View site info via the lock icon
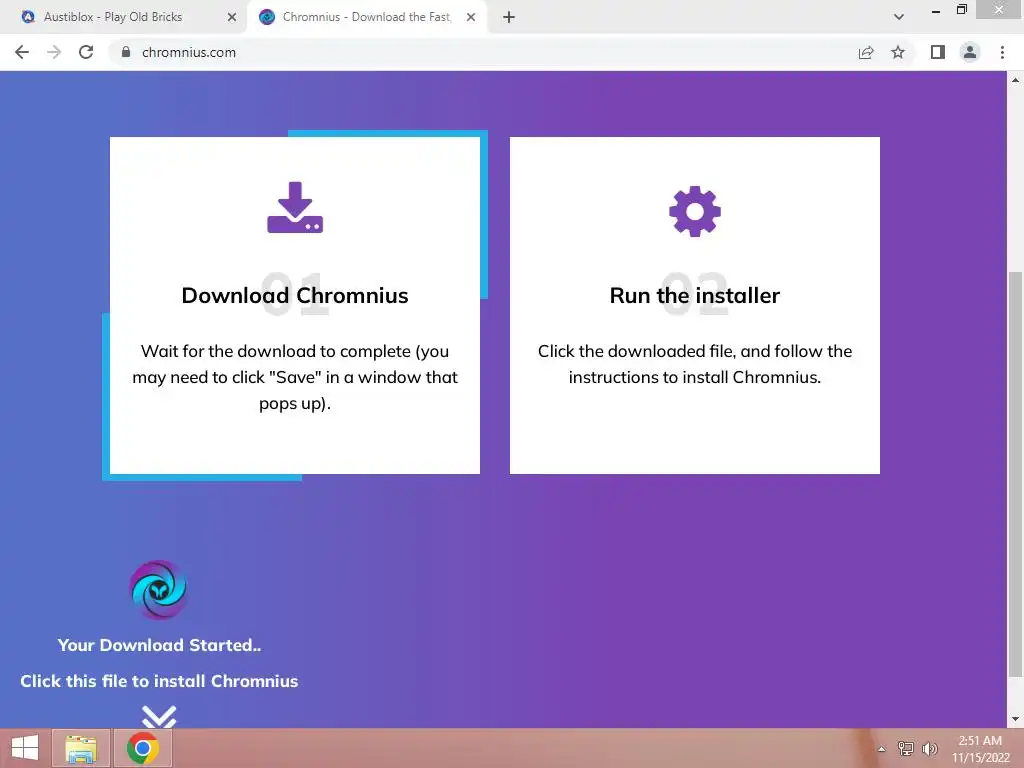Viewport: 1024px width, 768px height. pyautogui.click(x=126, y=52)
